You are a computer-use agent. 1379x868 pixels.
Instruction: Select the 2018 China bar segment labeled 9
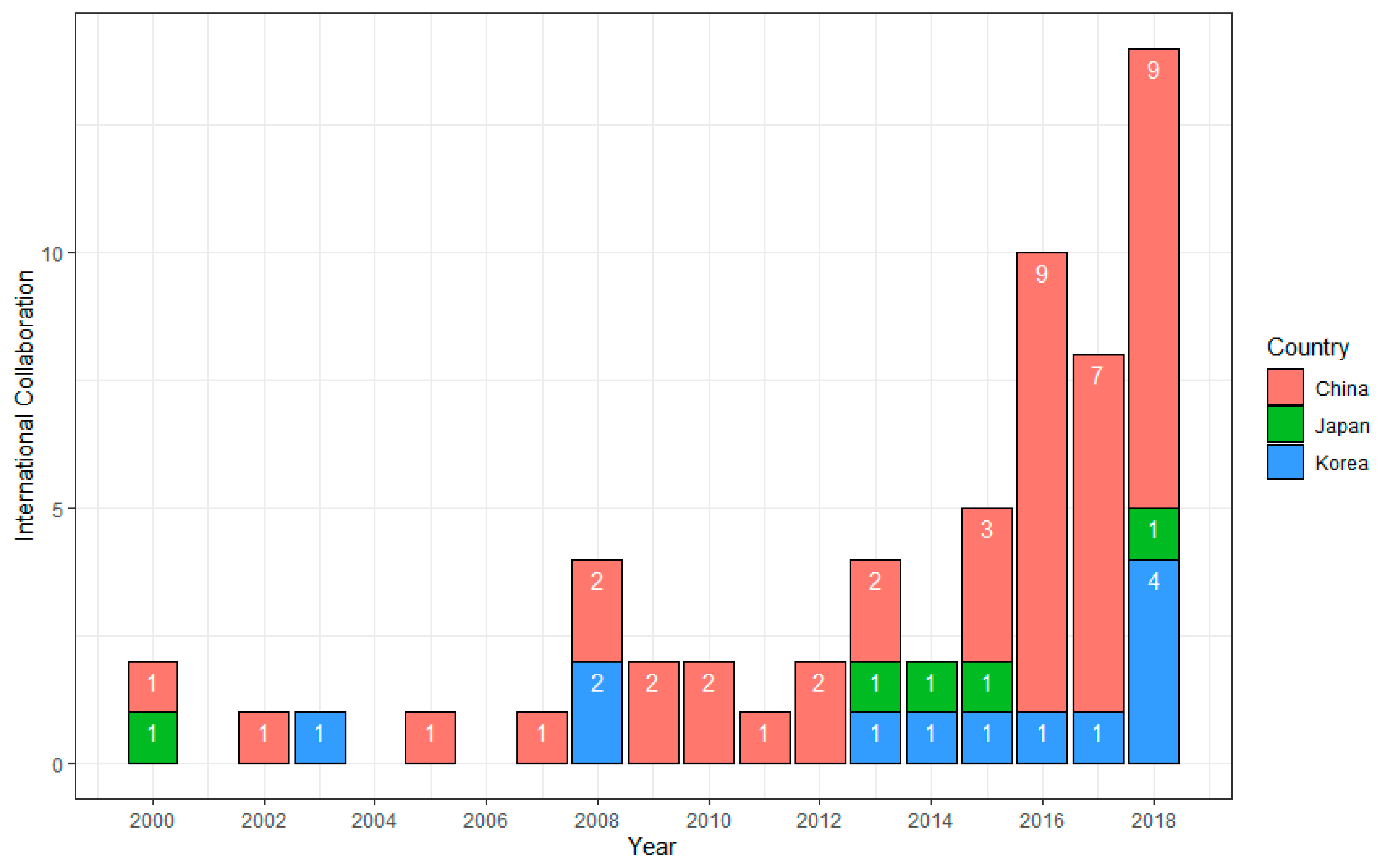[1153, 279]
